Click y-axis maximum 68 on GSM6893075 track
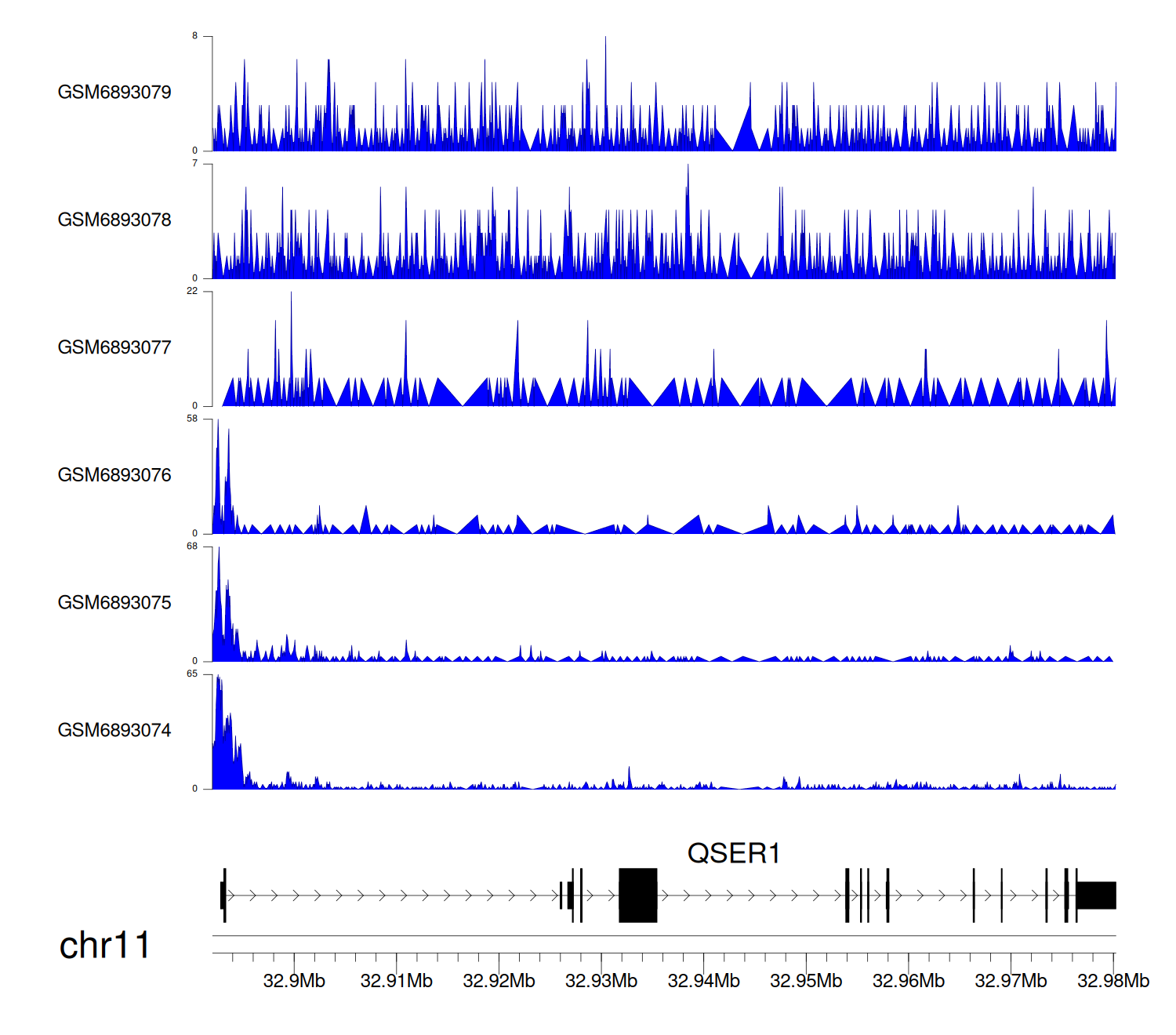1176x1035 pixels. tap(192, 547)
